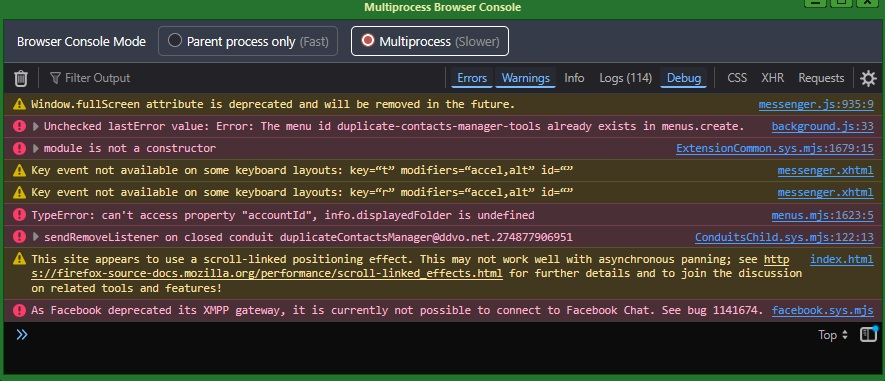This screenshot has width=885, height=381.
Task: Open ExtensionCommon.sys.mjs:1679:15 source link
Action: pyautogui.click(x=774, y=148)
